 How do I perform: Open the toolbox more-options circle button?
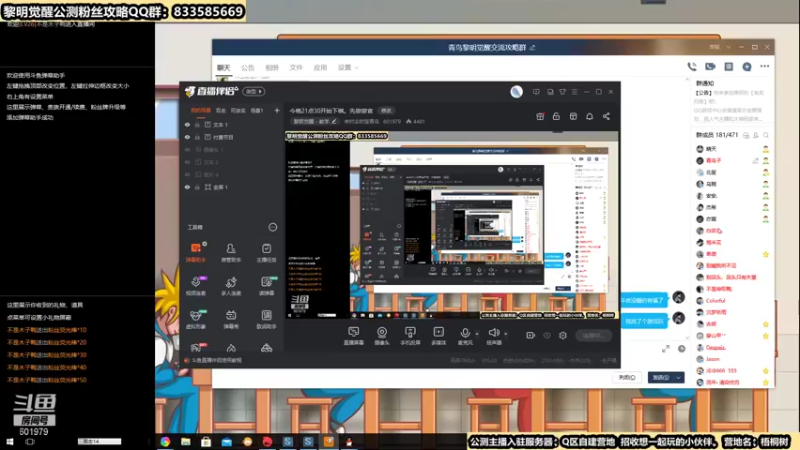point(273,227)
